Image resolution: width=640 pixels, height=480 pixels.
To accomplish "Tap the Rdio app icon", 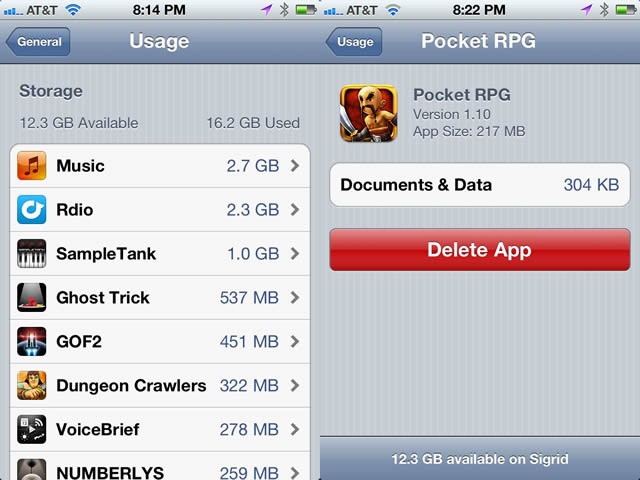I will tap(31, 210).
